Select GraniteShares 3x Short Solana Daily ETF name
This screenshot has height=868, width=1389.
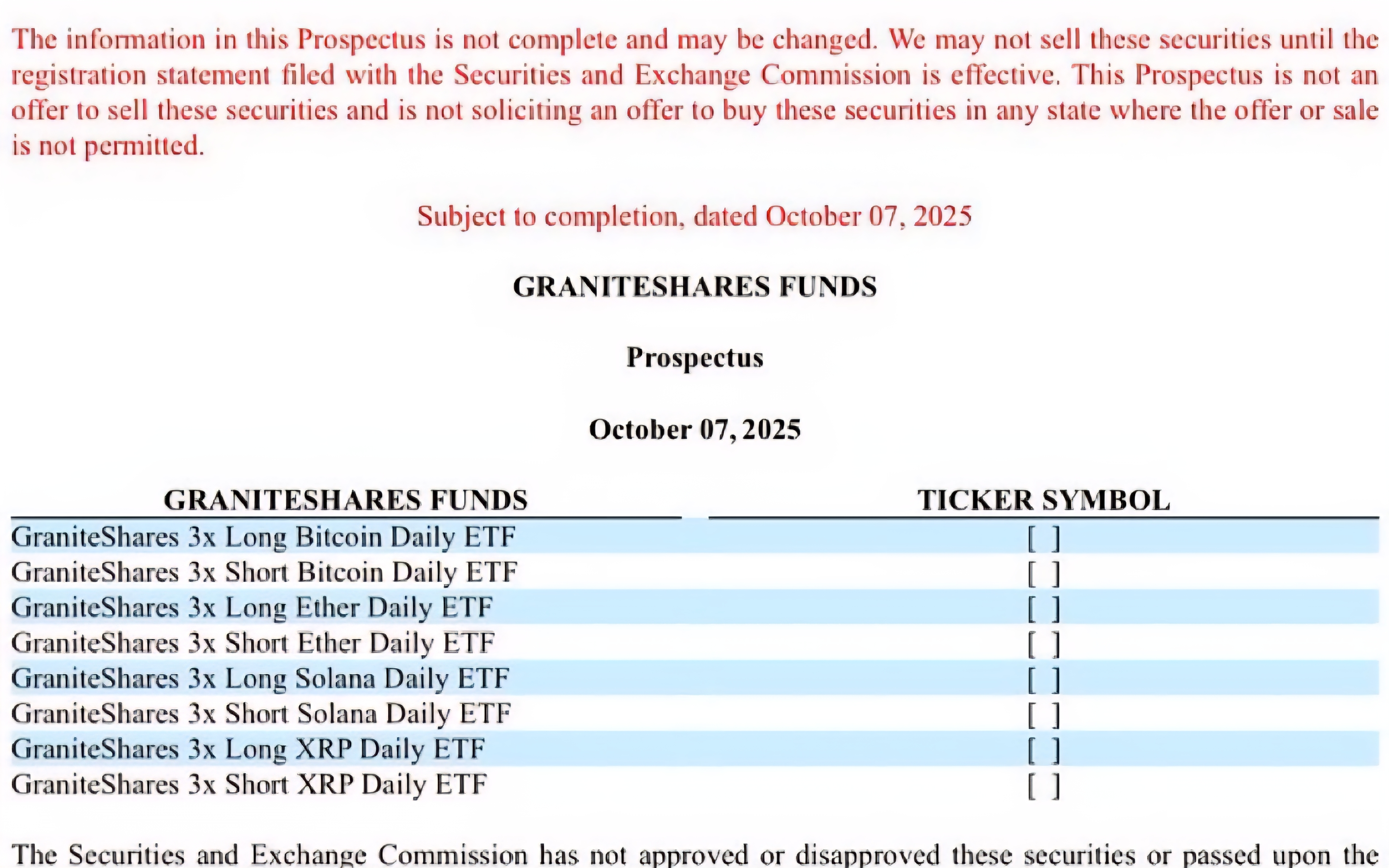(260, 714)
